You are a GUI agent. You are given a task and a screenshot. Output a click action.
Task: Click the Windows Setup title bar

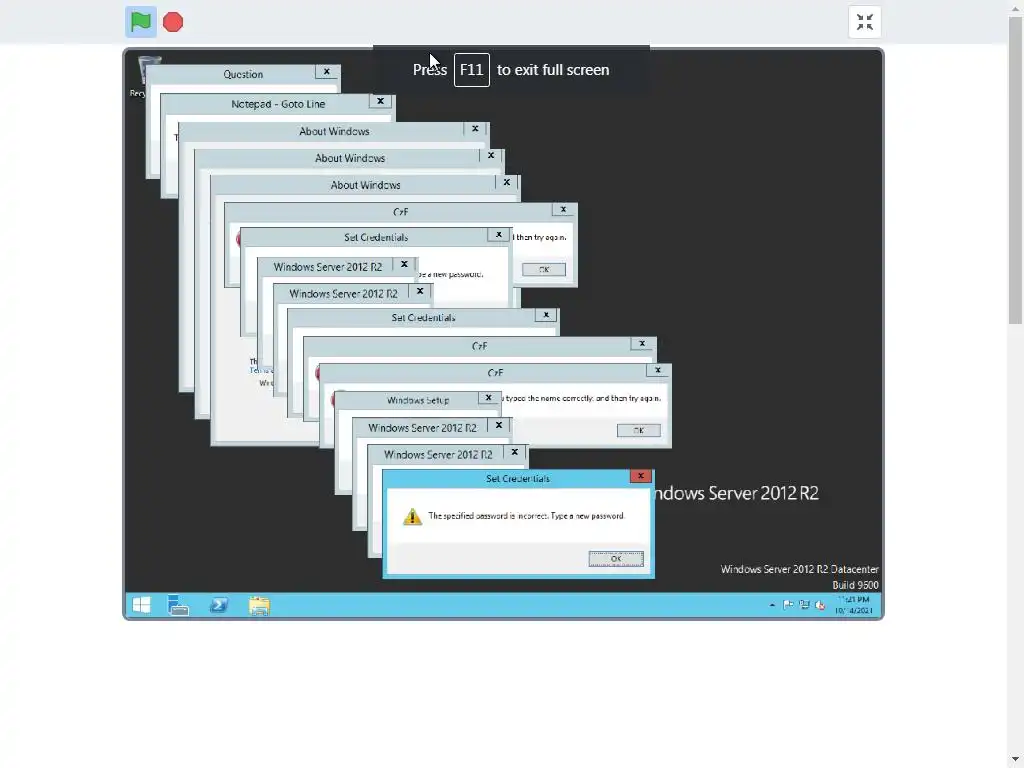pos(417,400)
